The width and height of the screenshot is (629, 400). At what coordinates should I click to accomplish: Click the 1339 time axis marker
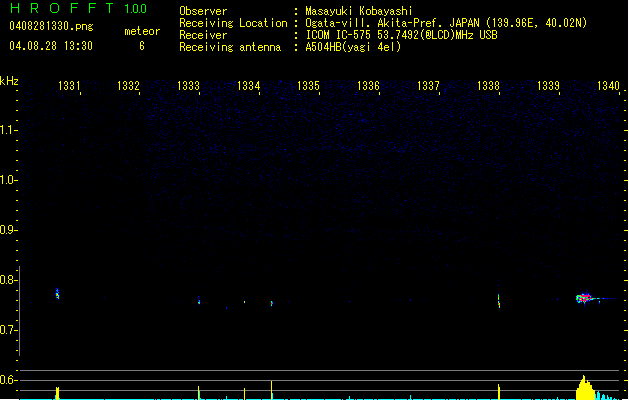[548, 85]
